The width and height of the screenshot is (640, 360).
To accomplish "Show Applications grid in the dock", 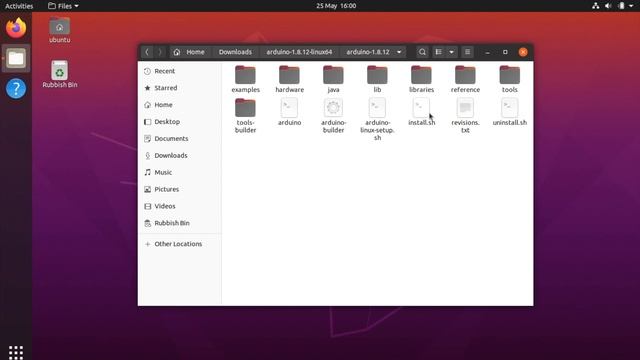I will [x=16, y=352].
